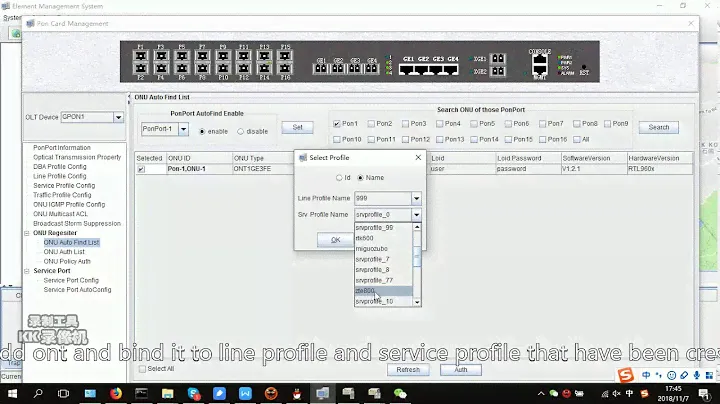
Task: Click the Search button
Action: tap(658, 128)
